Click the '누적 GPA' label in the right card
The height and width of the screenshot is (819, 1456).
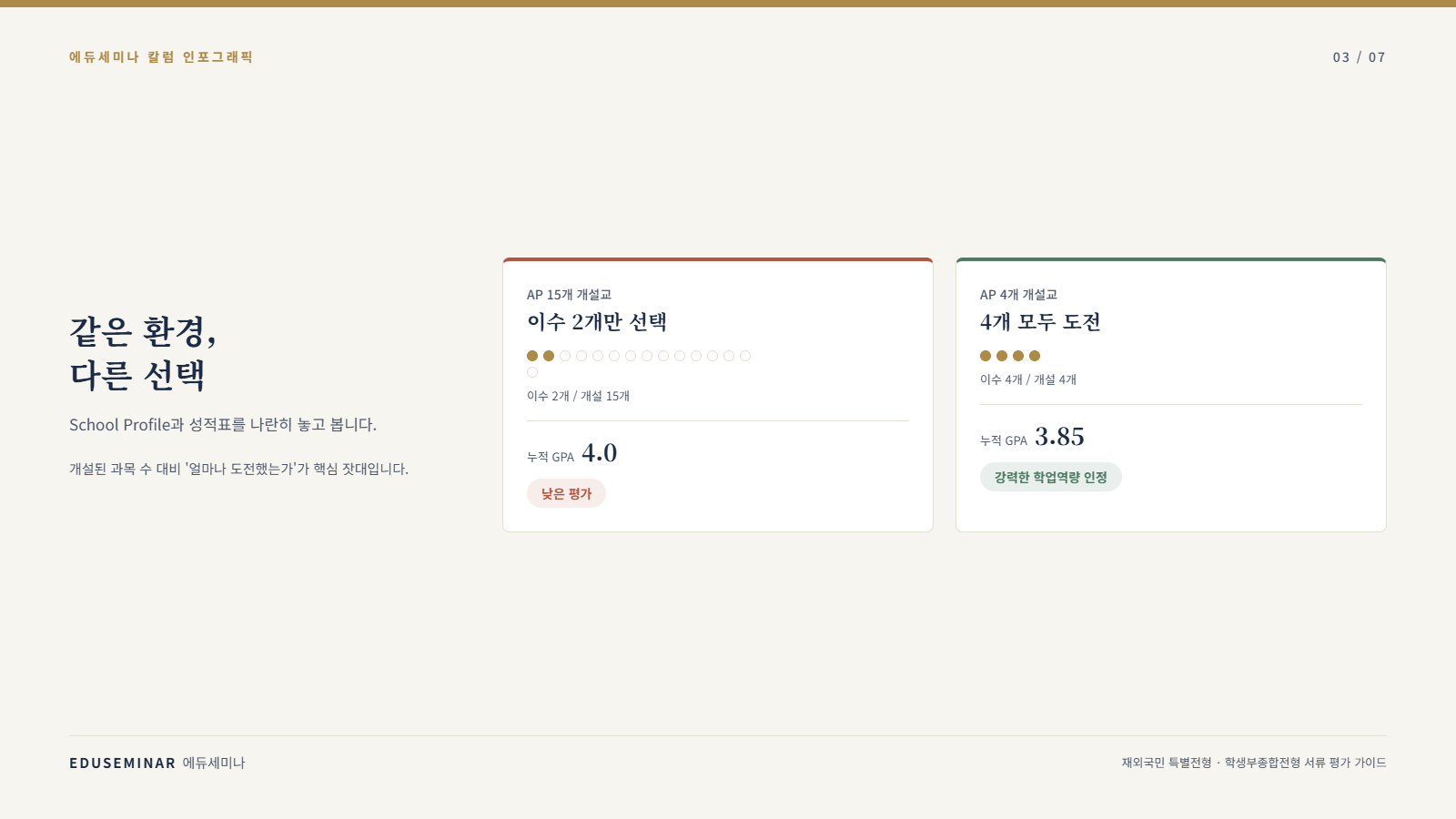click(1004, 440)
